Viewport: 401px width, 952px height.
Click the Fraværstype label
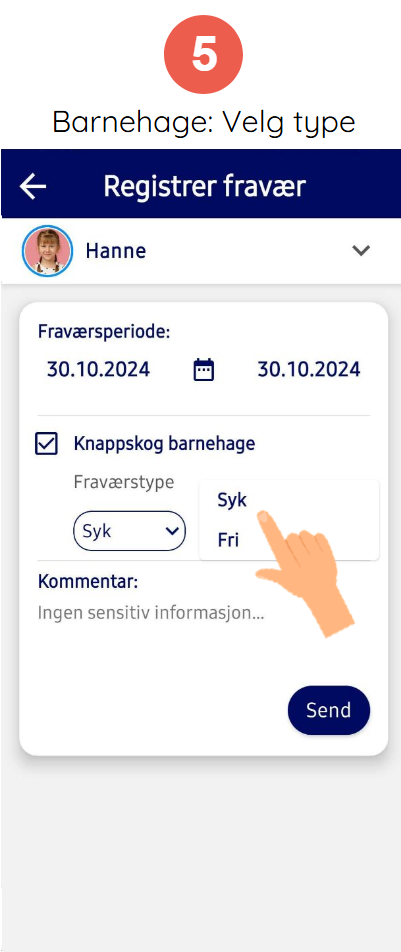pyautogui.click(x=124, y=482)
